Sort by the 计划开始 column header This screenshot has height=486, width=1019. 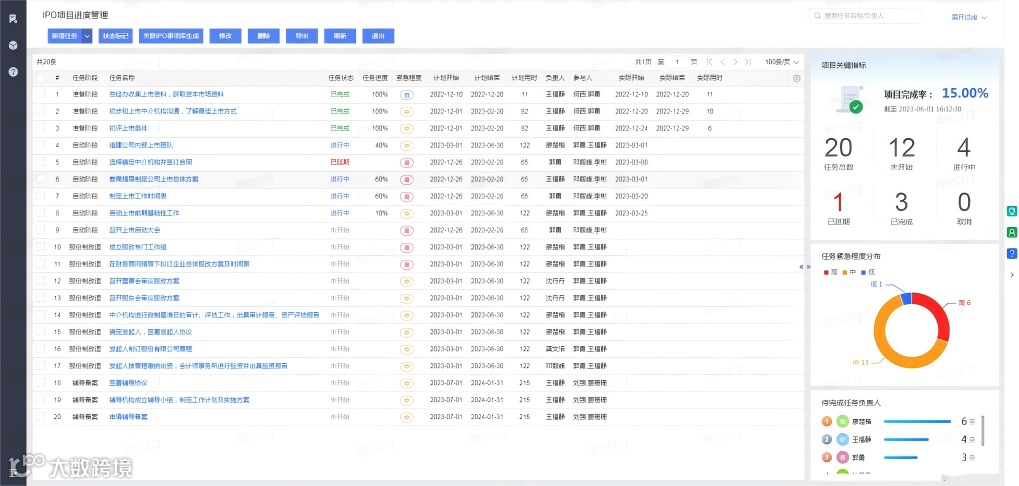tap(446, 78)
